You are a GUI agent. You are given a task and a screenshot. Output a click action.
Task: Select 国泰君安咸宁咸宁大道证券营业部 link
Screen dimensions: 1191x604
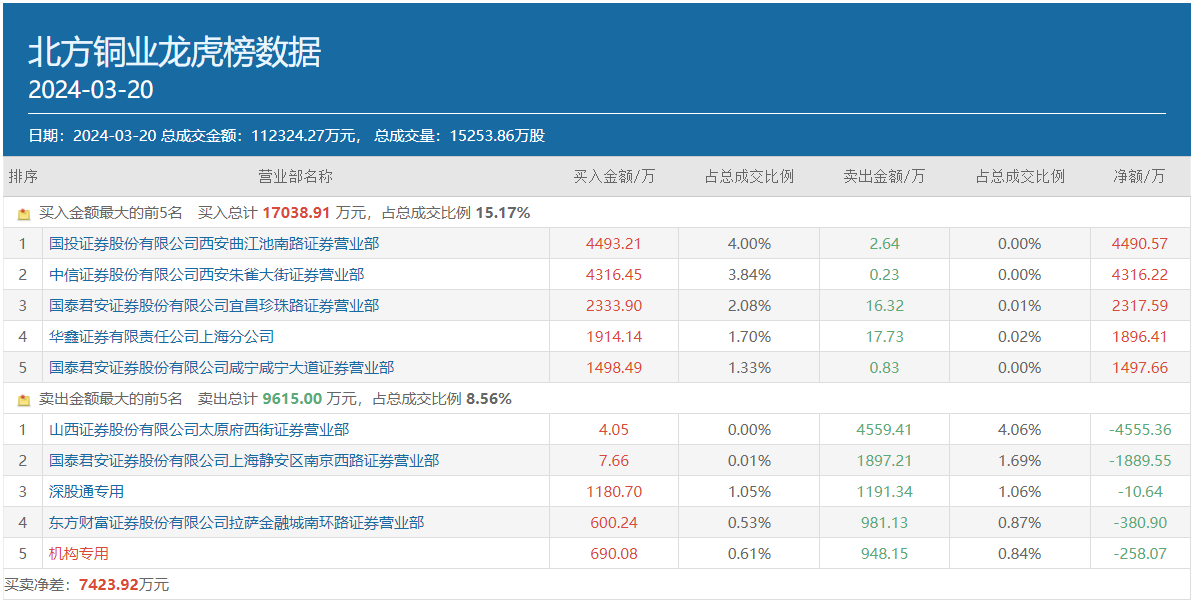pyautogui.click(x=221, y=367)
